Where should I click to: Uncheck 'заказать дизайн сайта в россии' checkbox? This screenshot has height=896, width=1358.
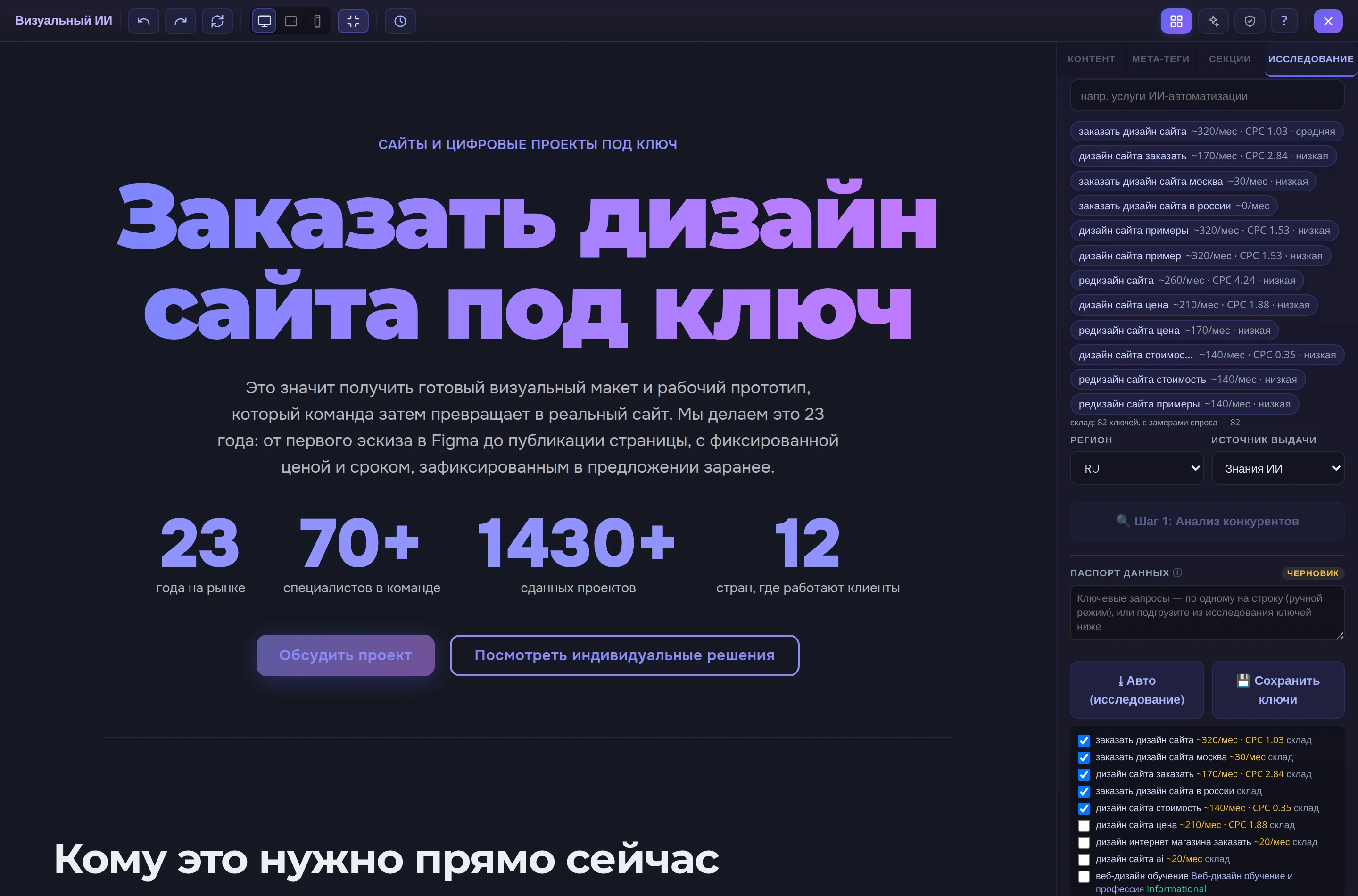coord(1084,792)
